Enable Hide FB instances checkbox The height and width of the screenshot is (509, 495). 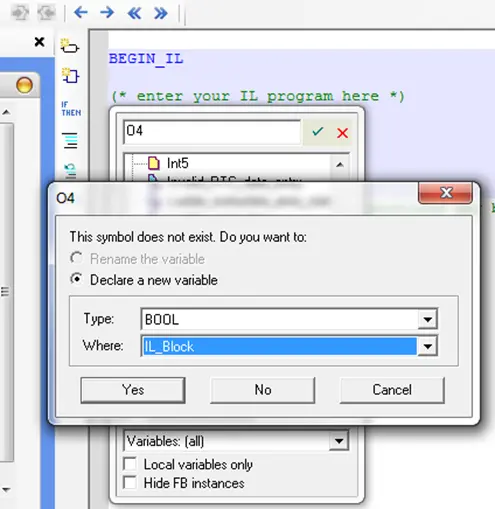pos(130,482)
